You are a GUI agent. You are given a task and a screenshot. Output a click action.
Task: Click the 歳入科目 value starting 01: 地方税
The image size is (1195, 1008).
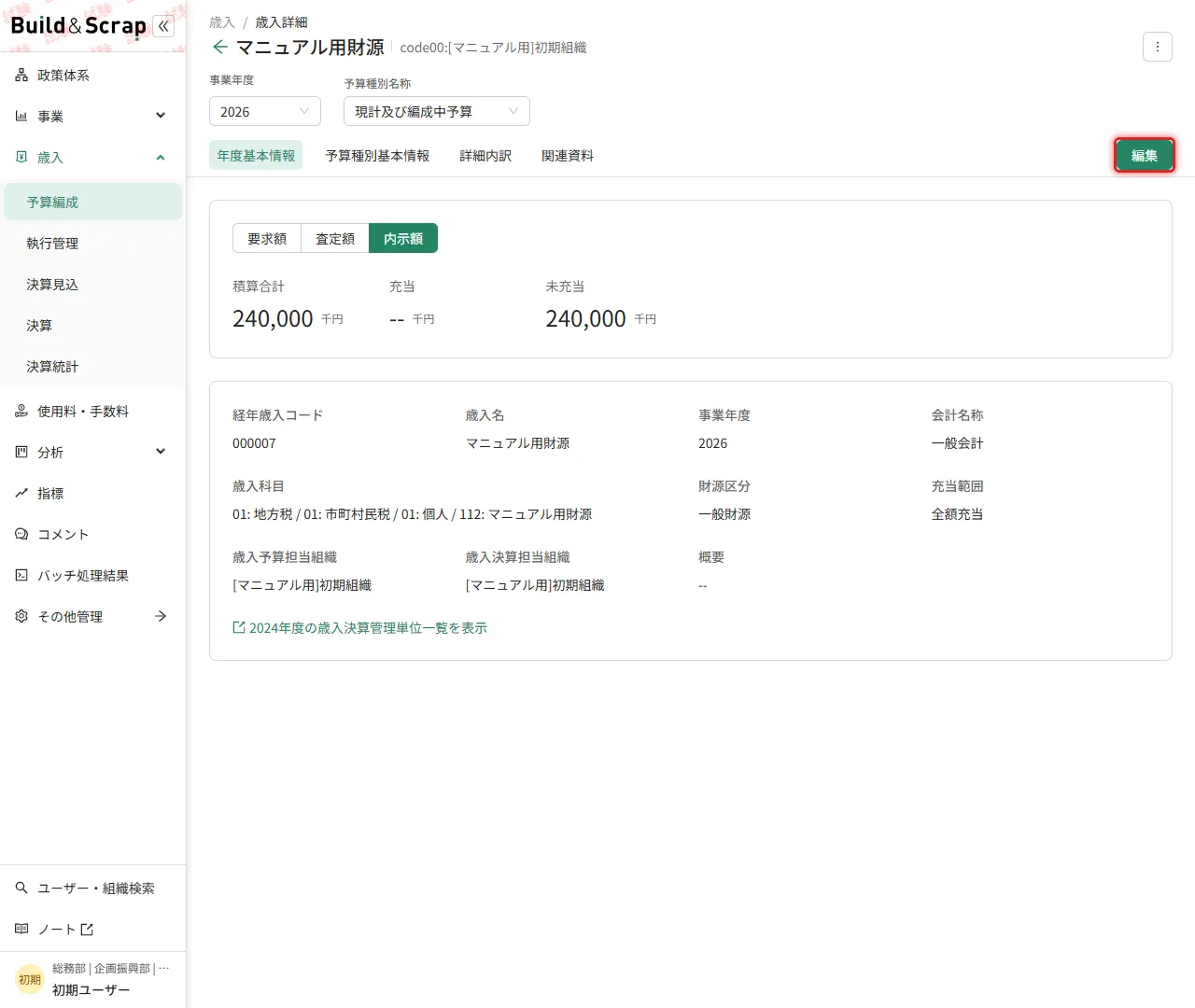412,514
